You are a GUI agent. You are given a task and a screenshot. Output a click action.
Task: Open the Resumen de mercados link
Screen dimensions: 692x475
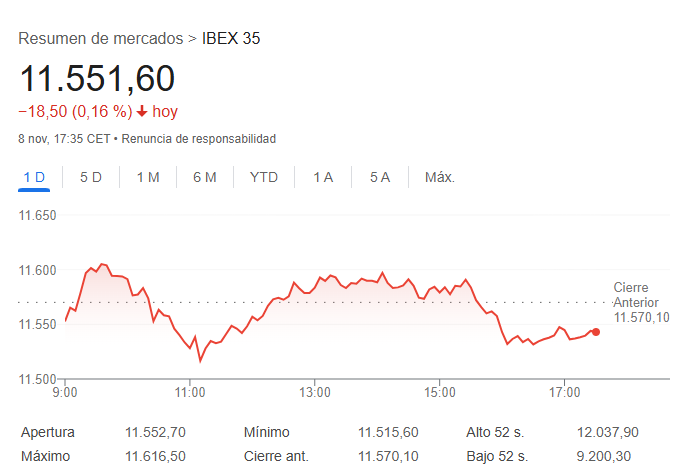point(101,39)
